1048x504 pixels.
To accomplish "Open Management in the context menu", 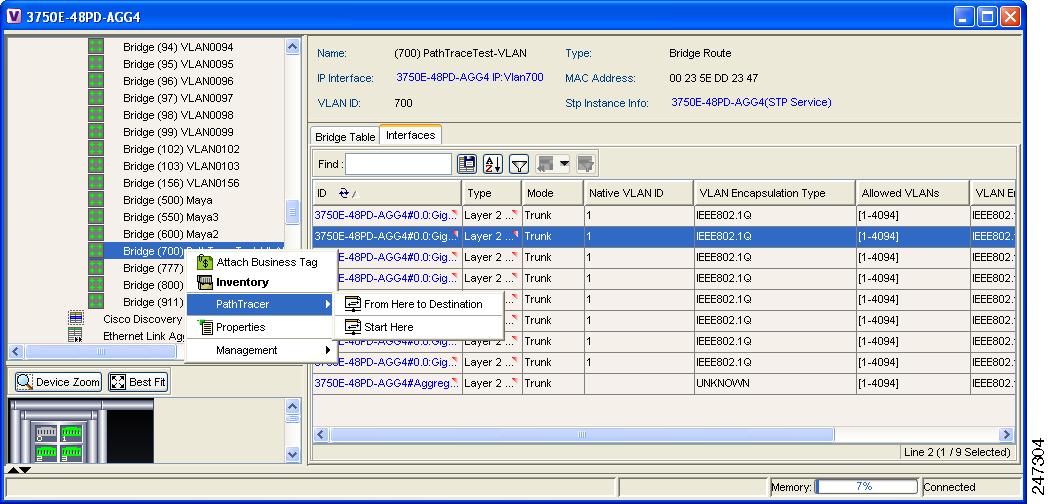I will point(261,350).
